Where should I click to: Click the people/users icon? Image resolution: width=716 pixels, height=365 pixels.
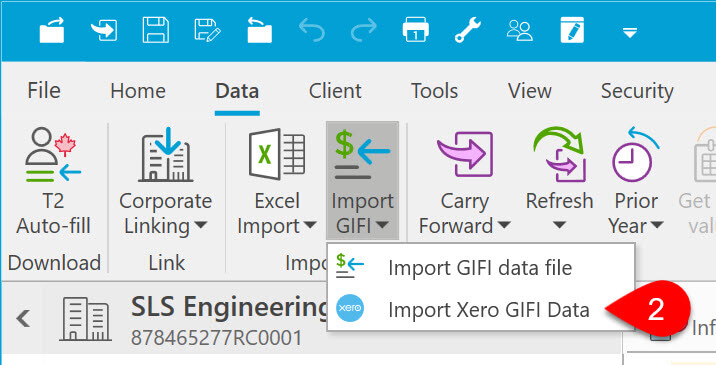(x=520, y=31)
